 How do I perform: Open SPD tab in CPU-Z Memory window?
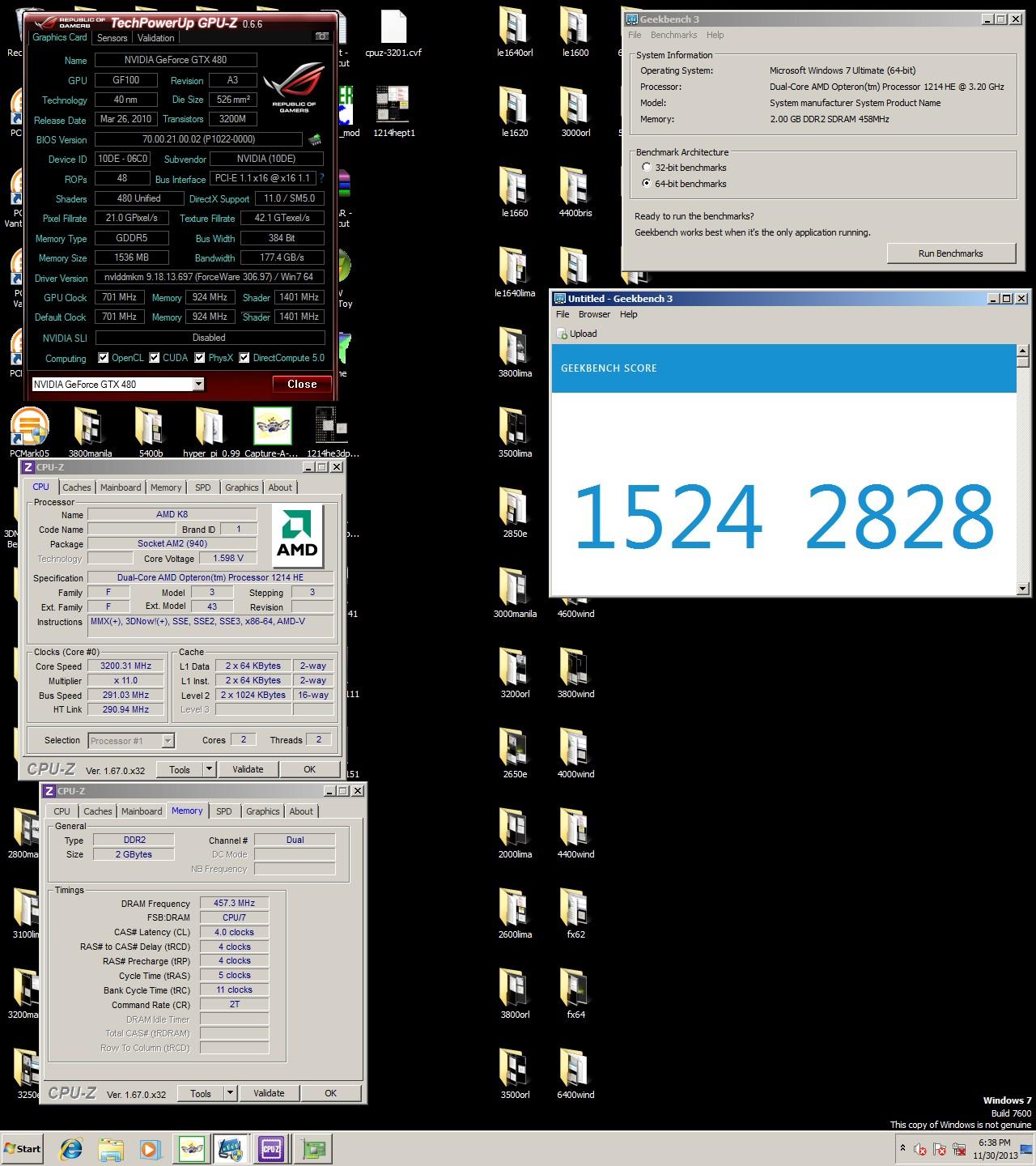click(x=224, y=811)
